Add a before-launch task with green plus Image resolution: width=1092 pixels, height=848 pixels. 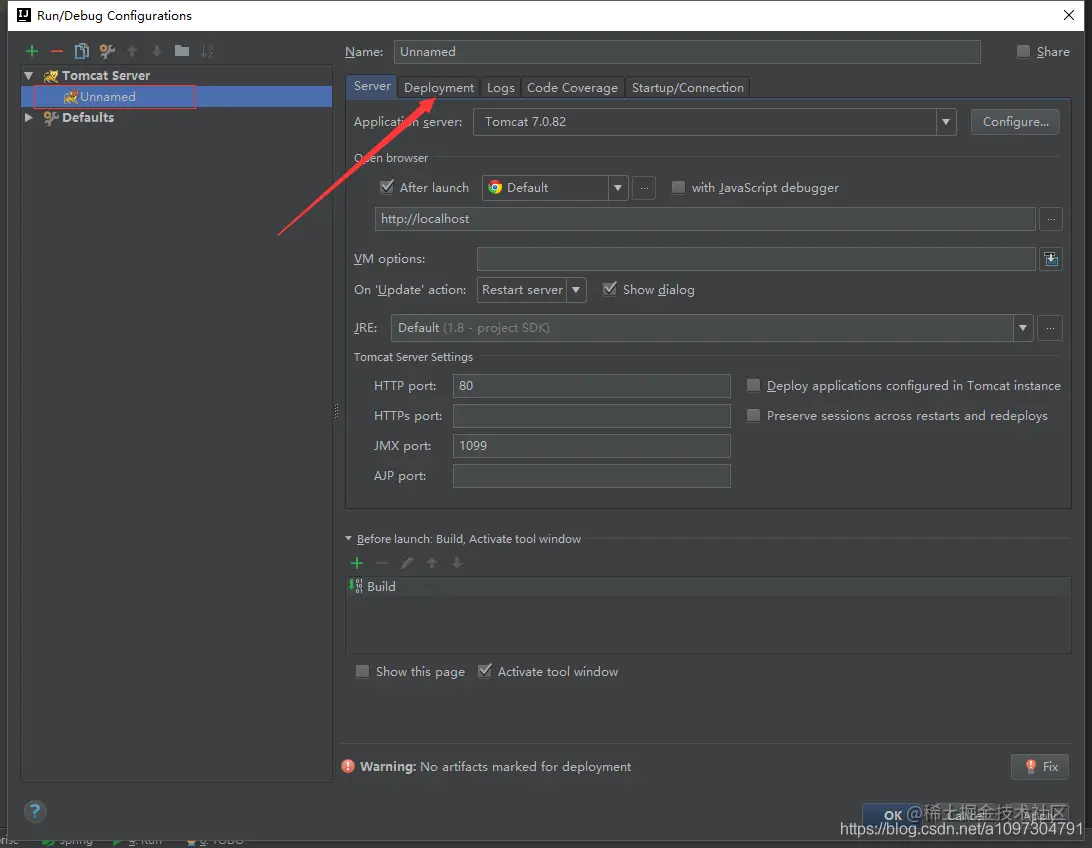click(x=357, y=563)
